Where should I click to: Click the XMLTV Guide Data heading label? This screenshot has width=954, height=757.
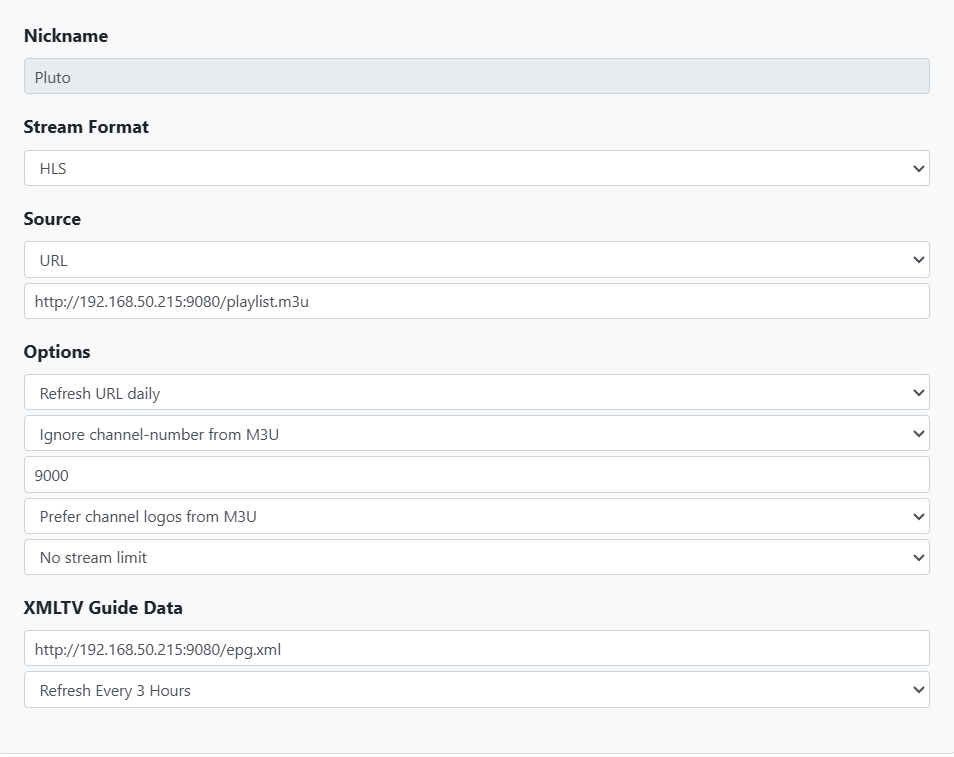[x=103, y=608]
